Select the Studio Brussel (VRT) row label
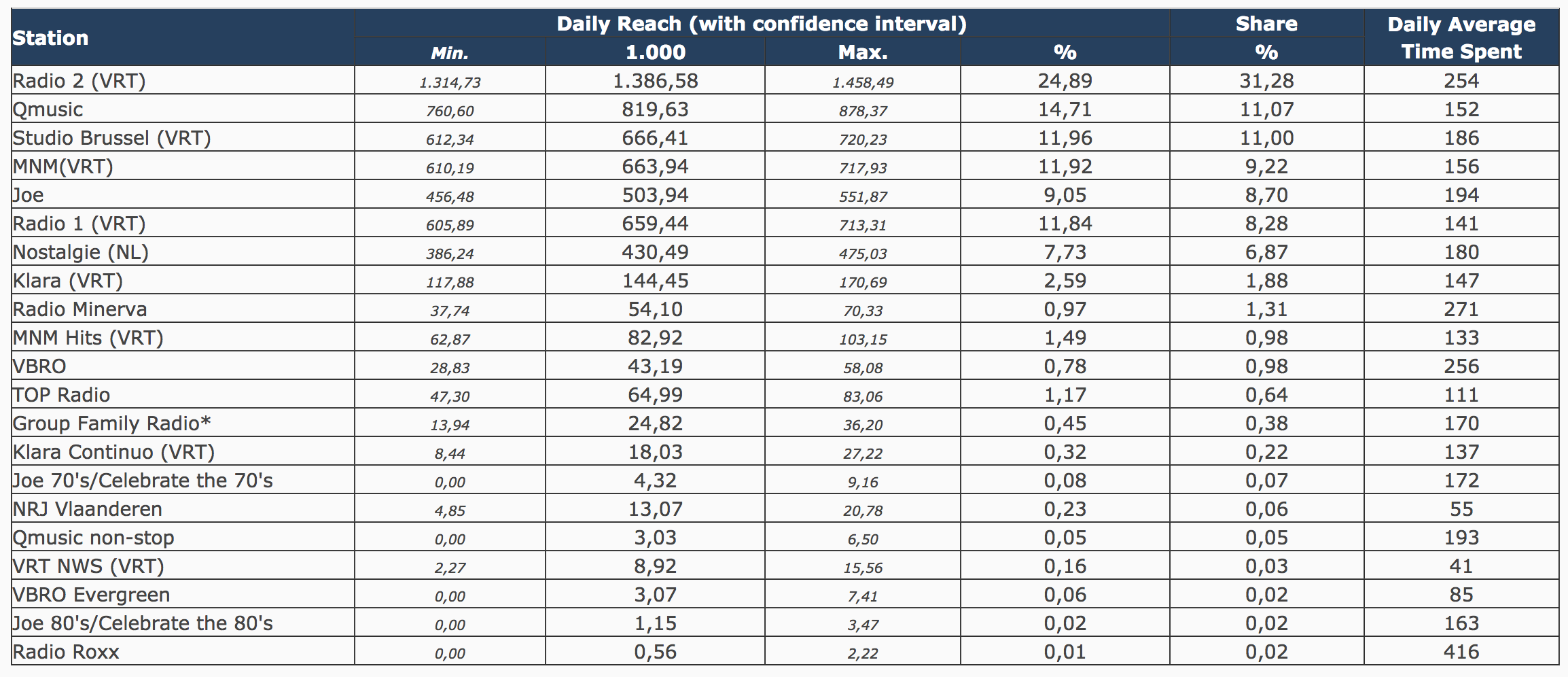This screenshot has width=1568, height=677. (x=112, y=138)
